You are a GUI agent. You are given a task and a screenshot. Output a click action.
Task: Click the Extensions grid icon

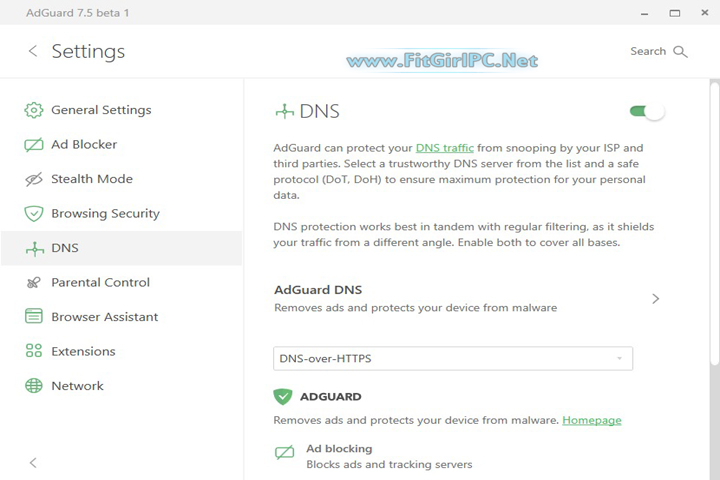tap(34, 351)
